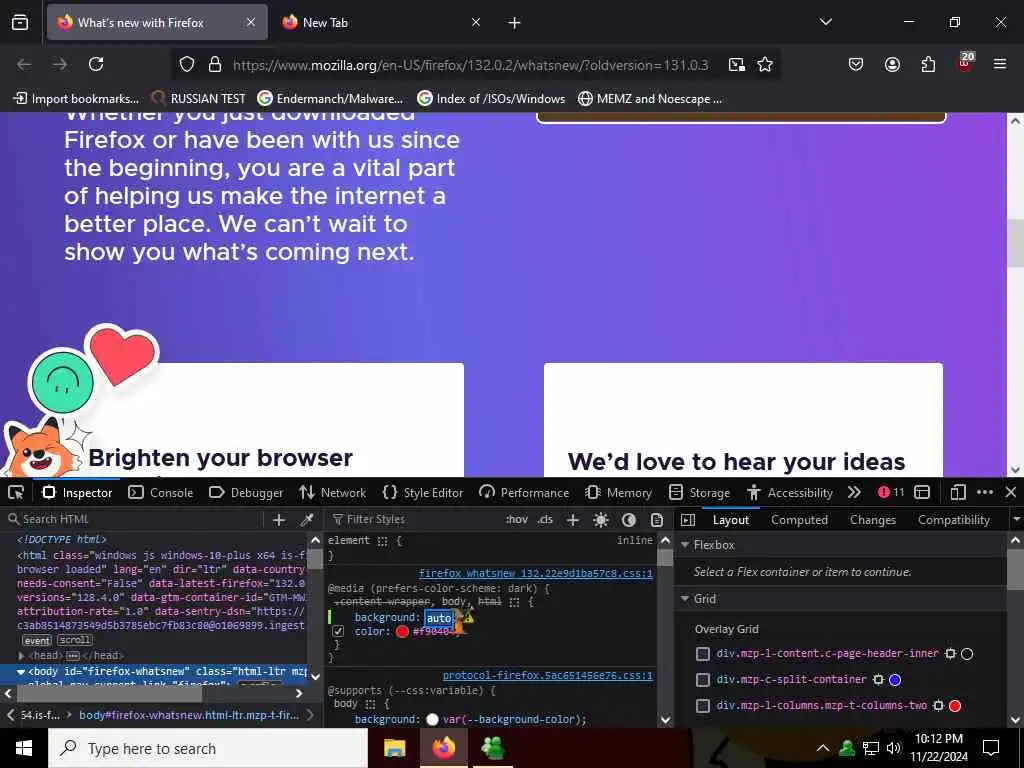Open the sidebar tabs overflow dropdown

1016,520
